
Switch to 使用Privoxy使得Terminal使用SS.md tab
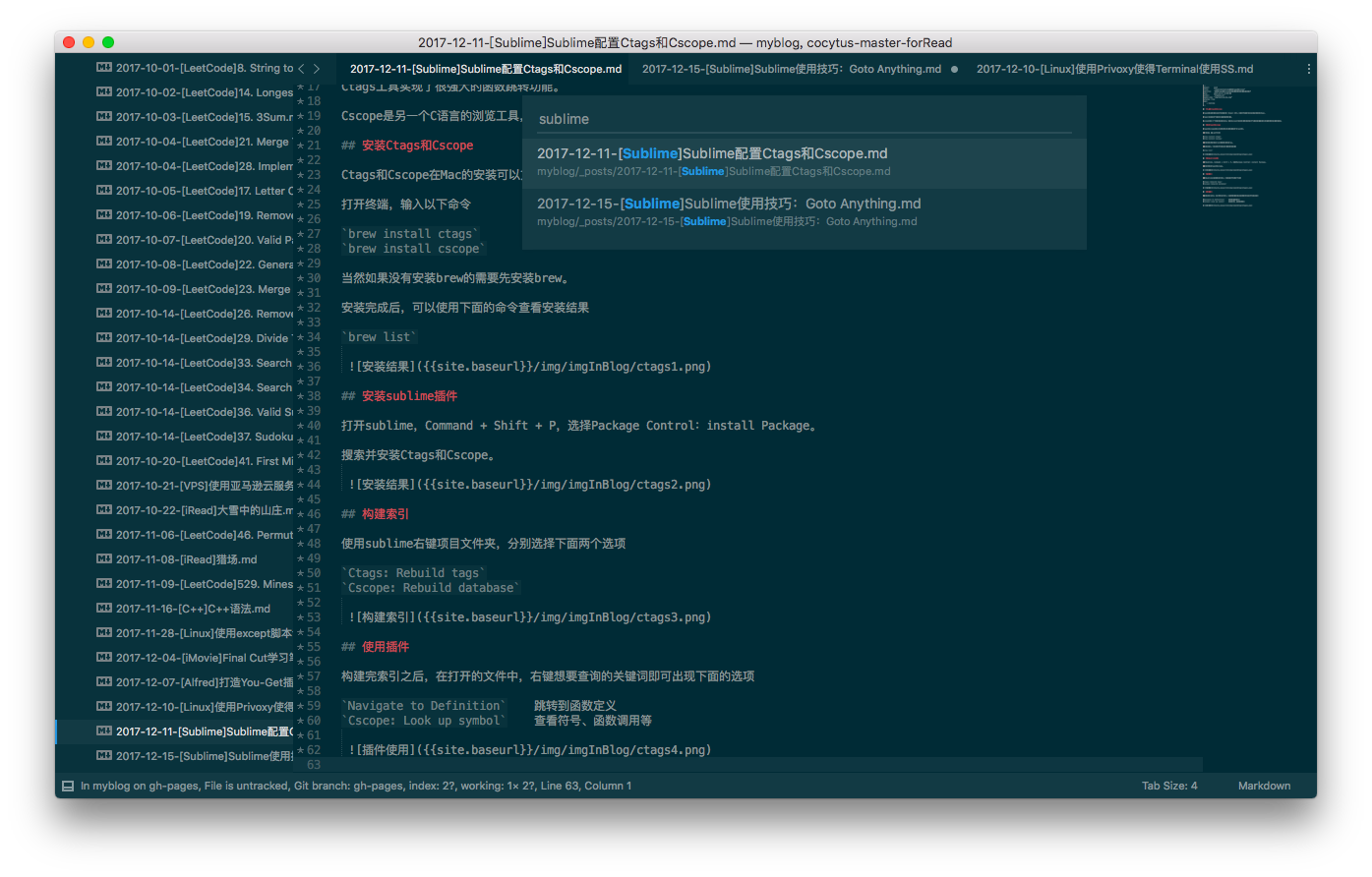point(1114,69)
